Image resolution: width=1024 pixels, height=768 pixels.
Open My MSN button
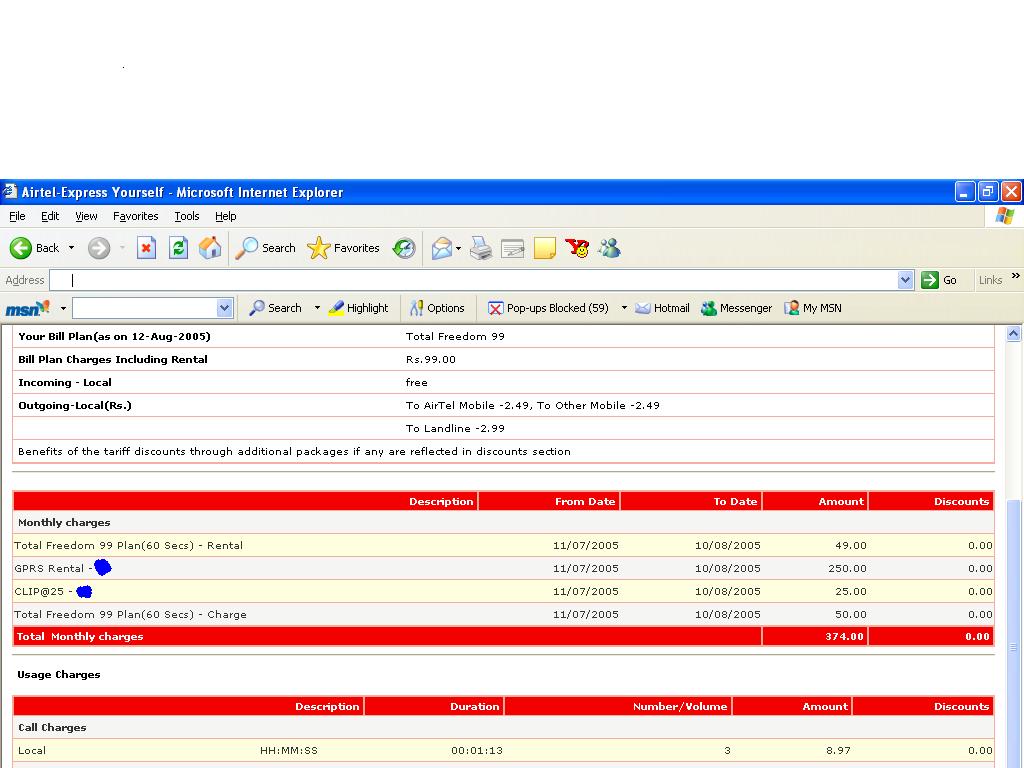[x=813, y=308]
